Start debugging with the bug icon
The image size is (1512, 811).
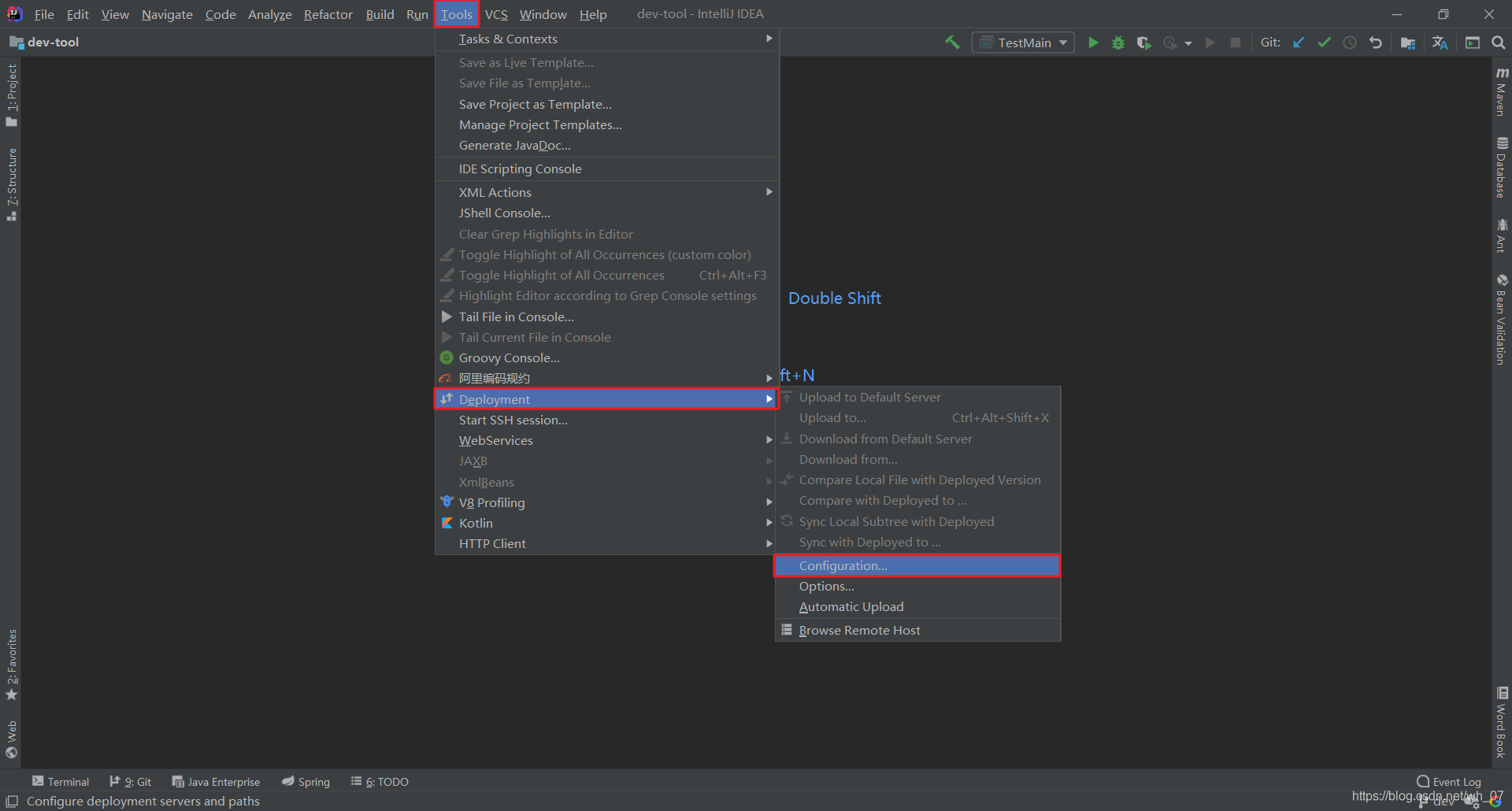pos(1118,43)
